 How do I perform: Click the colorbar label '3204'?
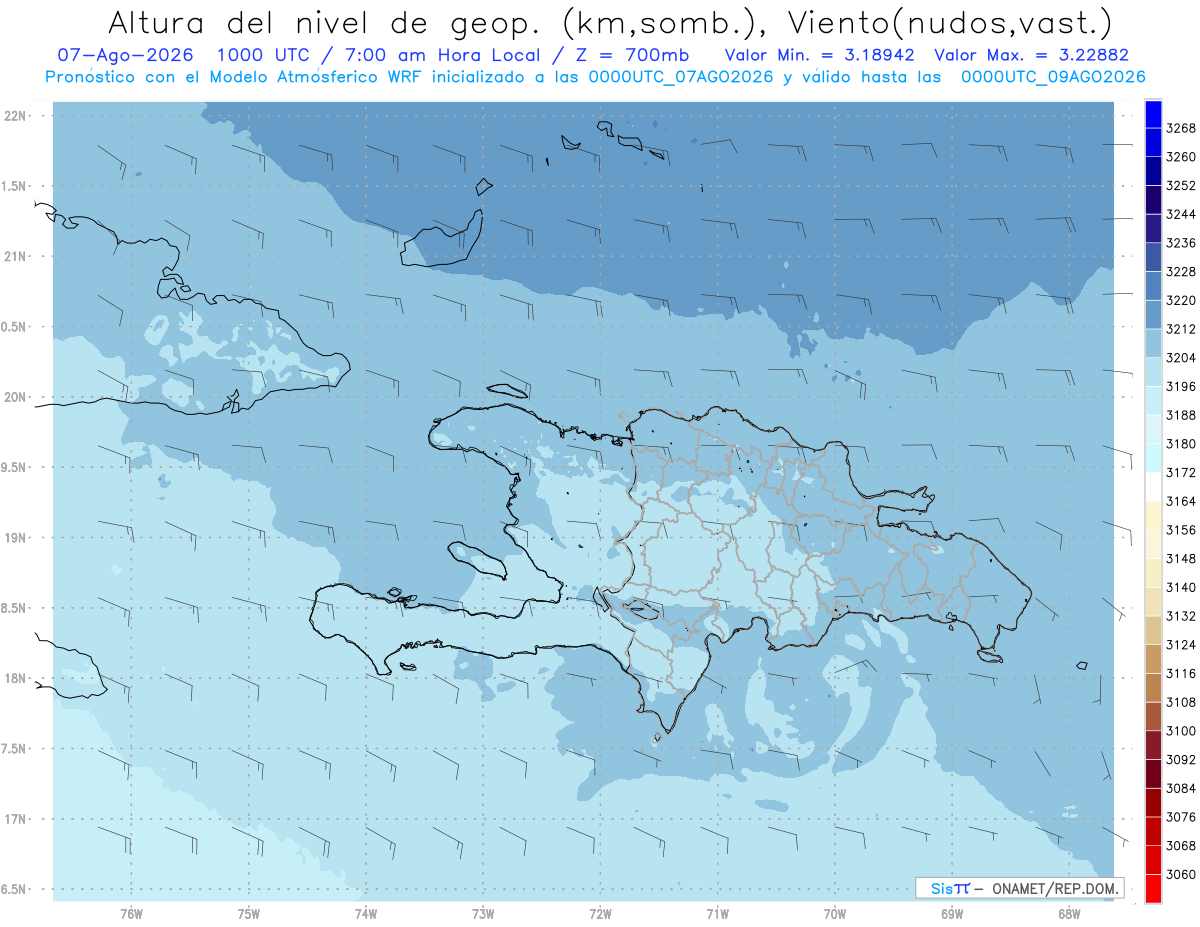click(1181, 358)
